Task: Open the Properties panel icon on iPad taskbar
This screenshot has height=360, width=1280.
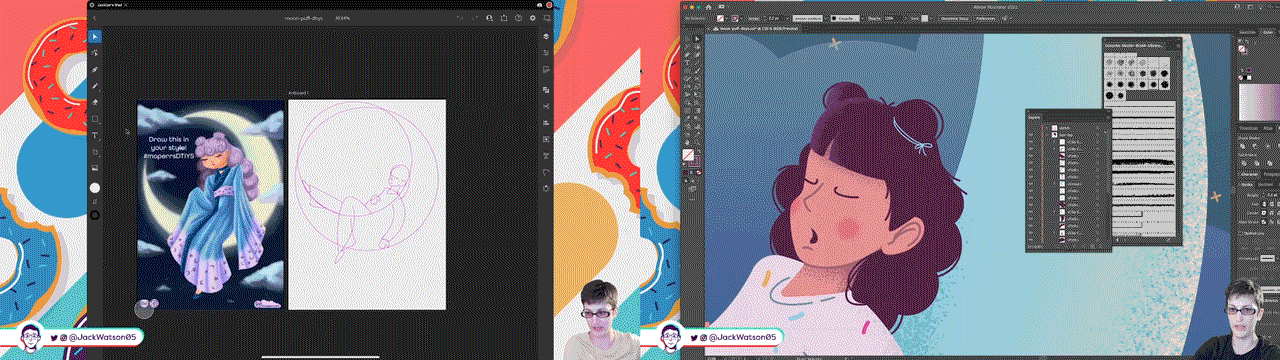Action: (x=546, y=53)
